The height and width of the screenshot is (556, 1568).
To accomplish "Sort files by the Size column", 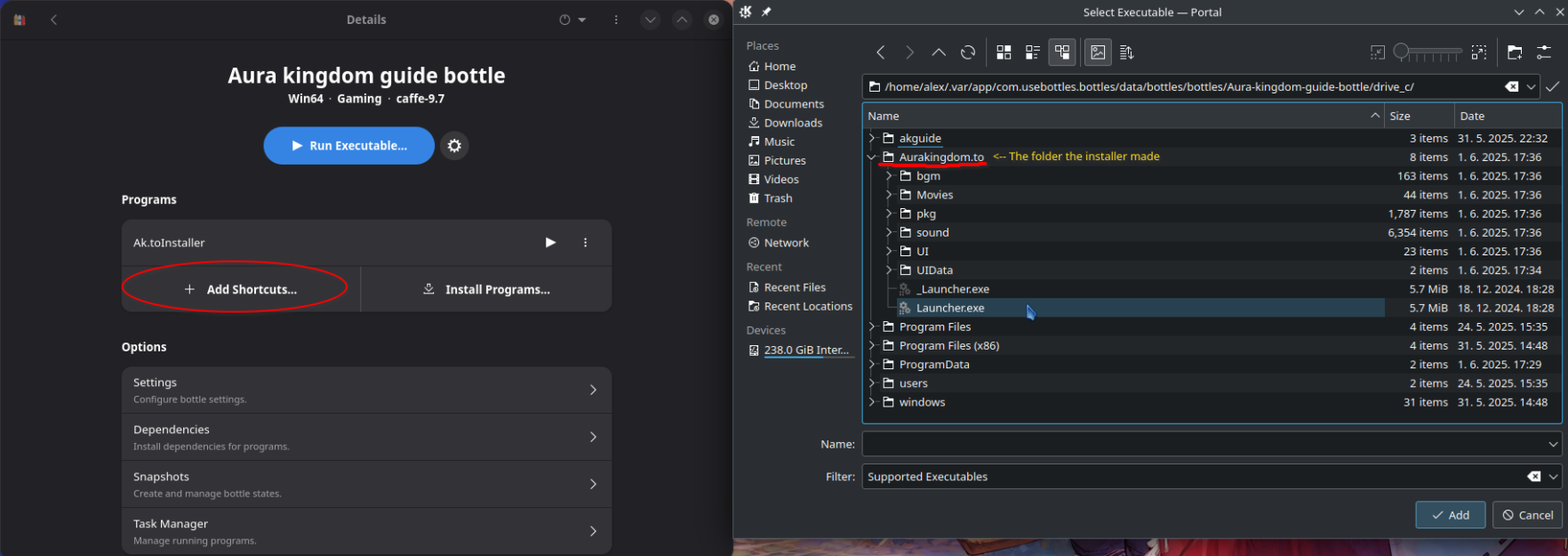I will 1420,116.
